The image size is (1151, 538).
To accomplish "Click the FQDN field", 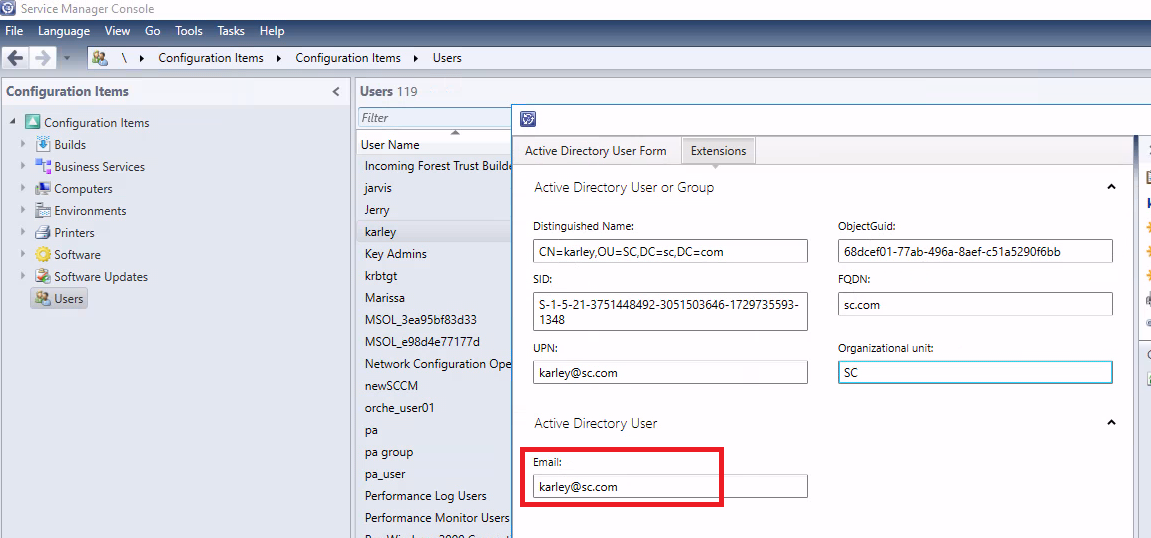I will point(975,304).
